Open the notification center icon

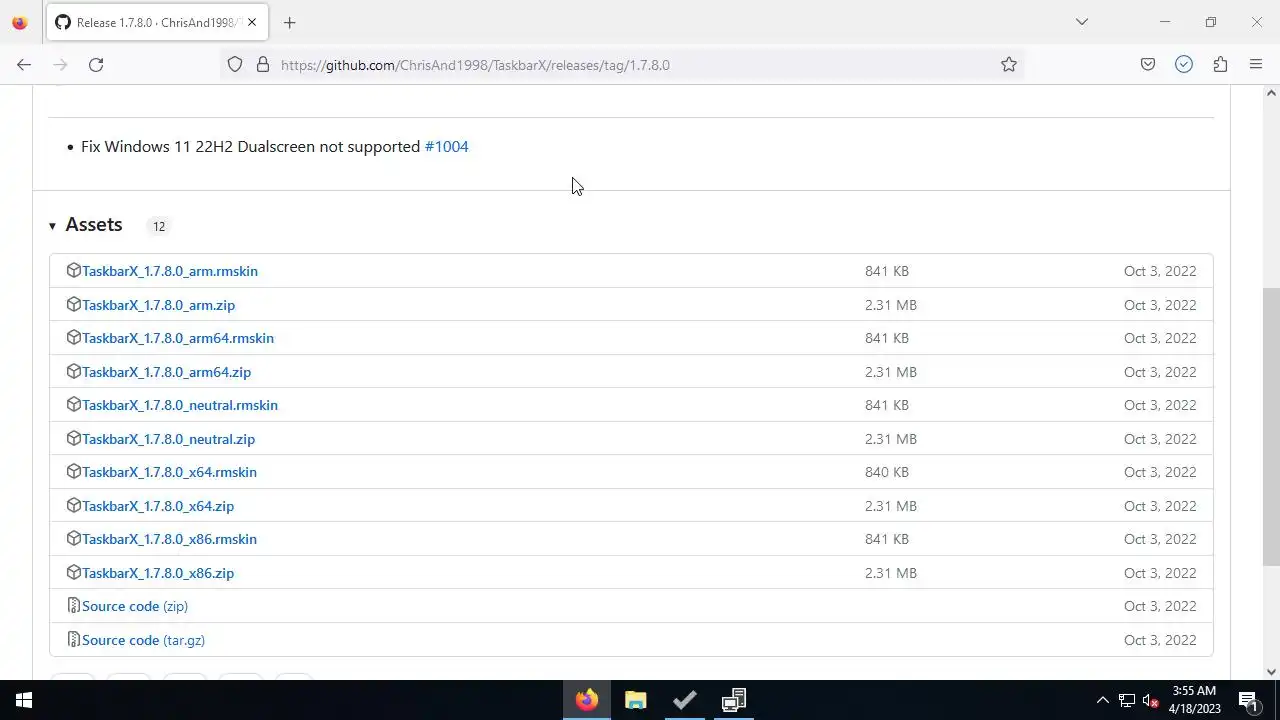click(1249, 700)
